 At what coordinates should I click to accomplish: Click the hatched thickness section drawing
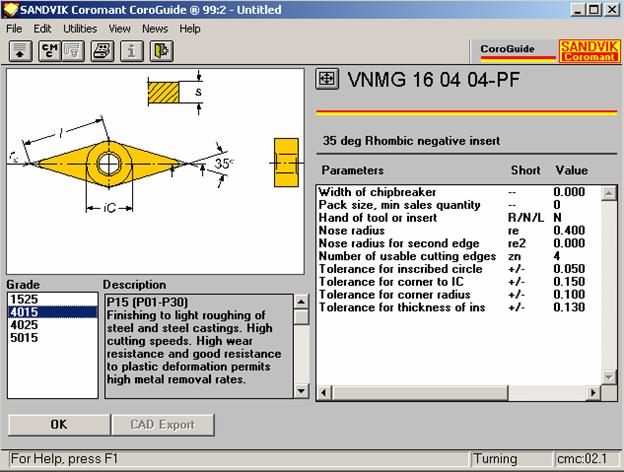tap(163, 92)
